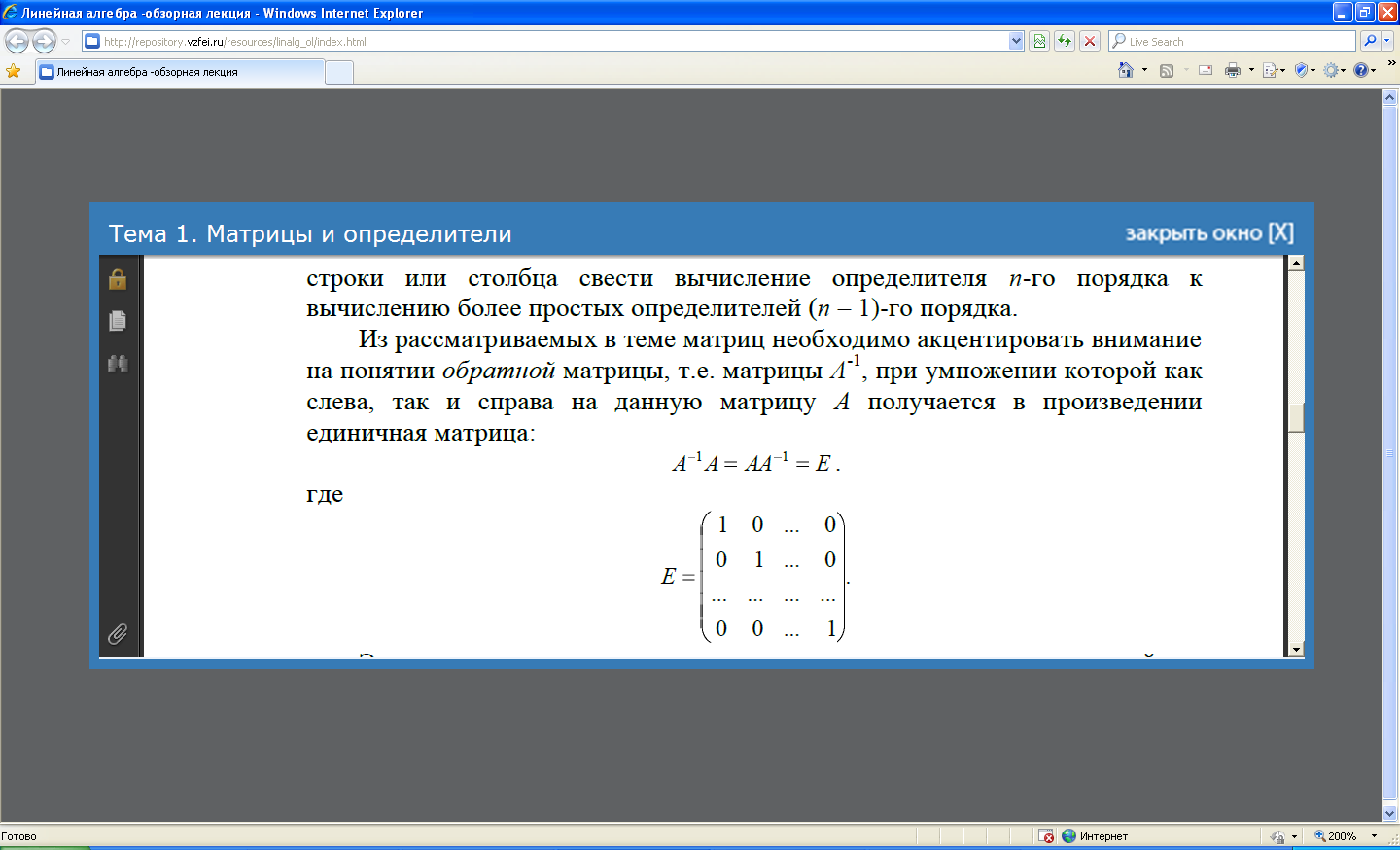1400x850 pixels.
Task: Click the Готово status text
Action: pyautogui.click(x=18, y=836)
